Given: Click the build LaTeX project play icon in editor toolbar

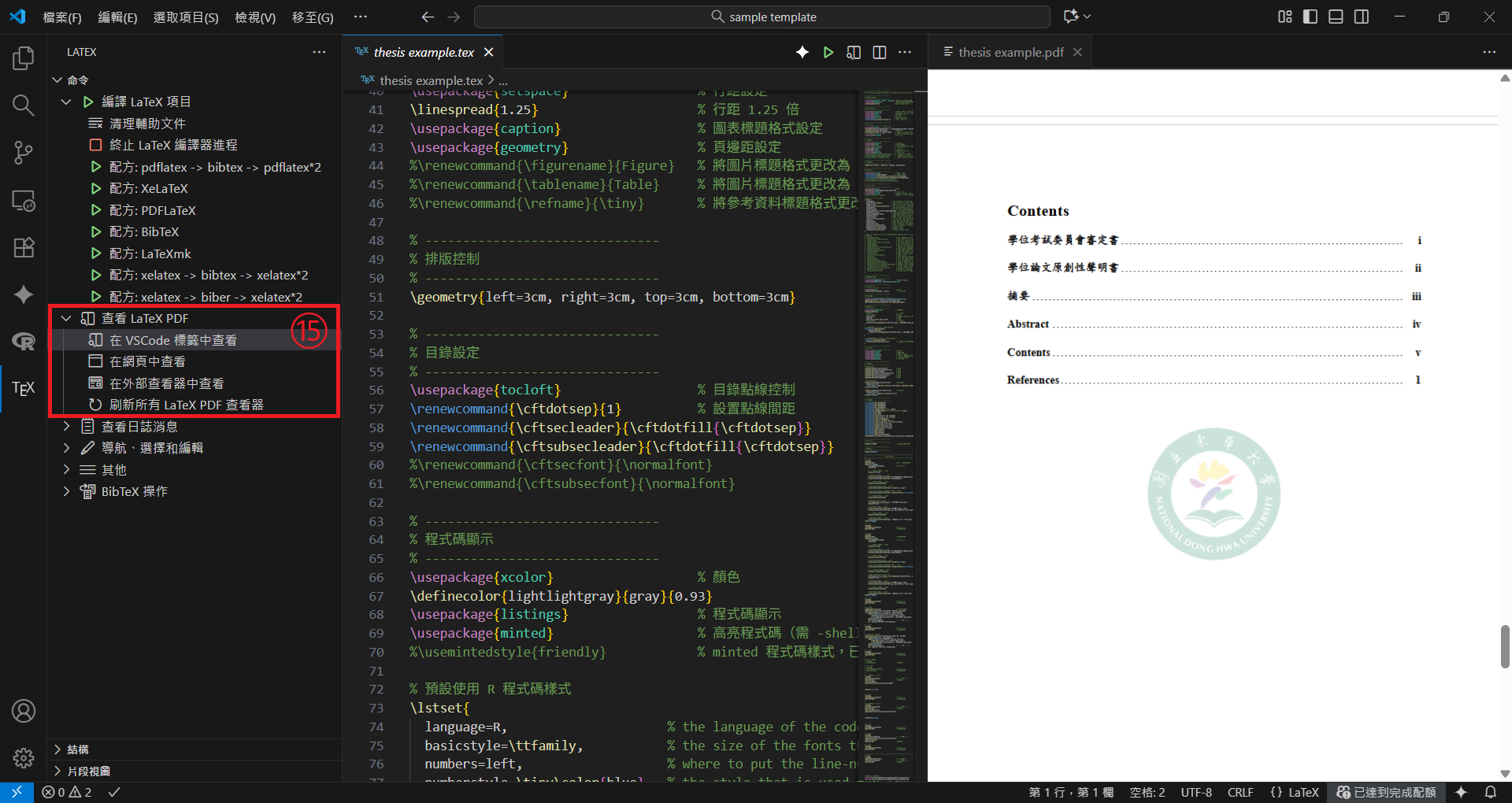Looking at the screenshot, I should coord(828,52).
